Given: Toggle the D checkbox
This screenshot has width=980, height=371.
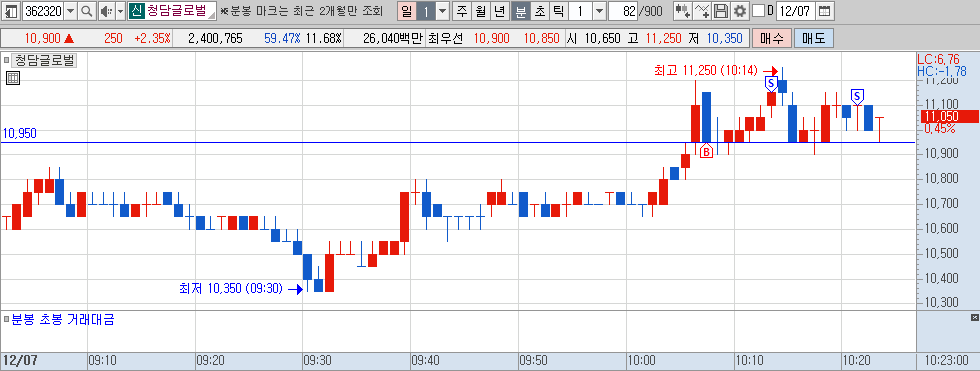Looking at the screenshot, I should (758, 11).
